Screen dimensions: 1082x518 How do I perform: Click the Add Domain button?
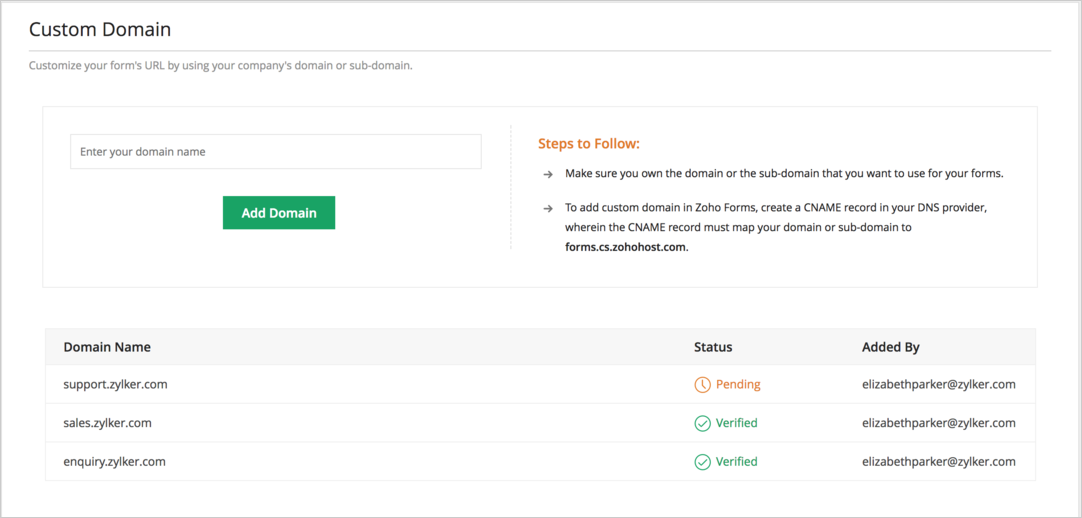(x=279, y=213)
